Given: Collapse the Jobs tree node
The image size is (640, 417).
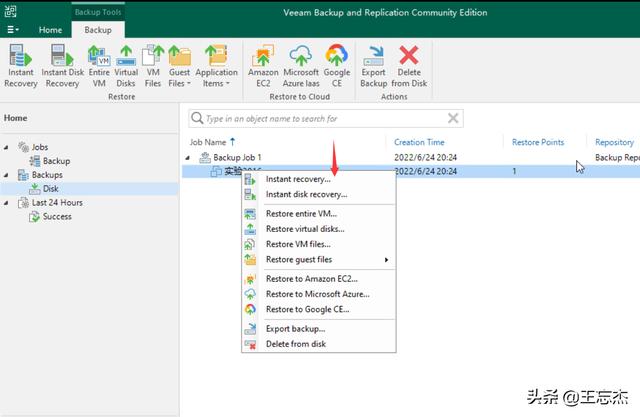Looking at the screenshot, I should click(6, 147).
